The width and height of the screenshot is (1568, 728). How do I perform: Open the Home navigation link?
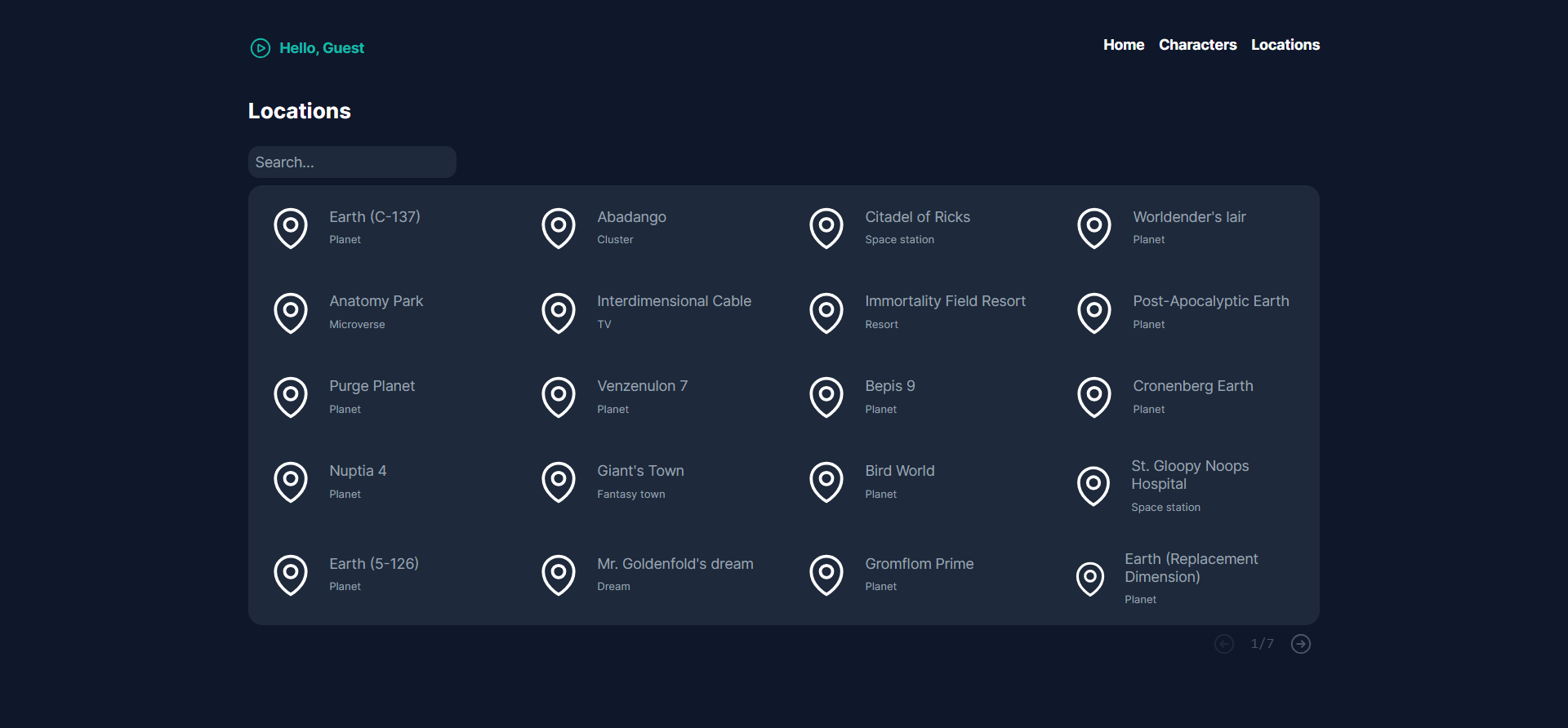point(1123,45)
